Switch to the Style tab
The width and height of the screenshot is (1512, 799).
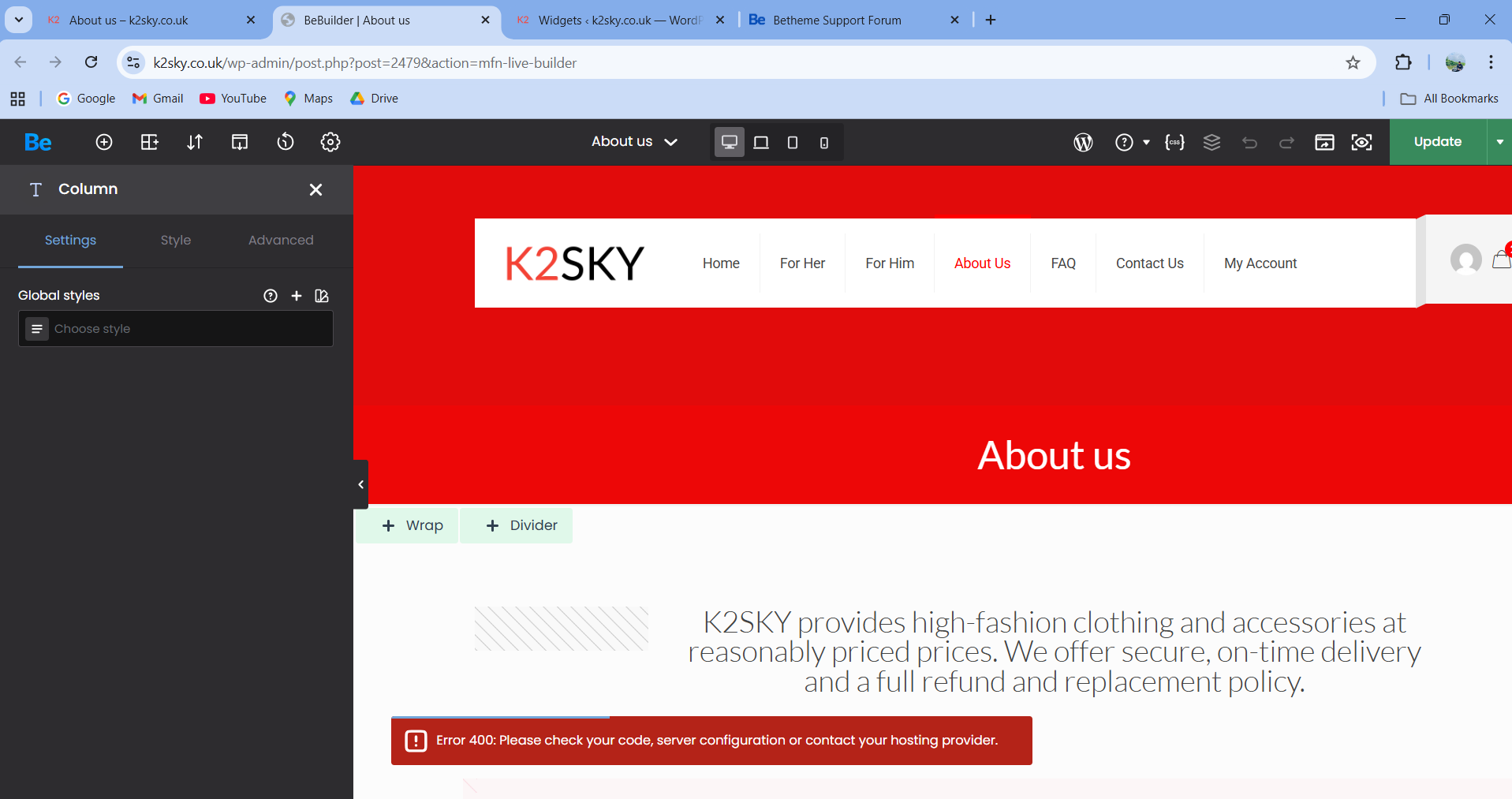[176, 241]
